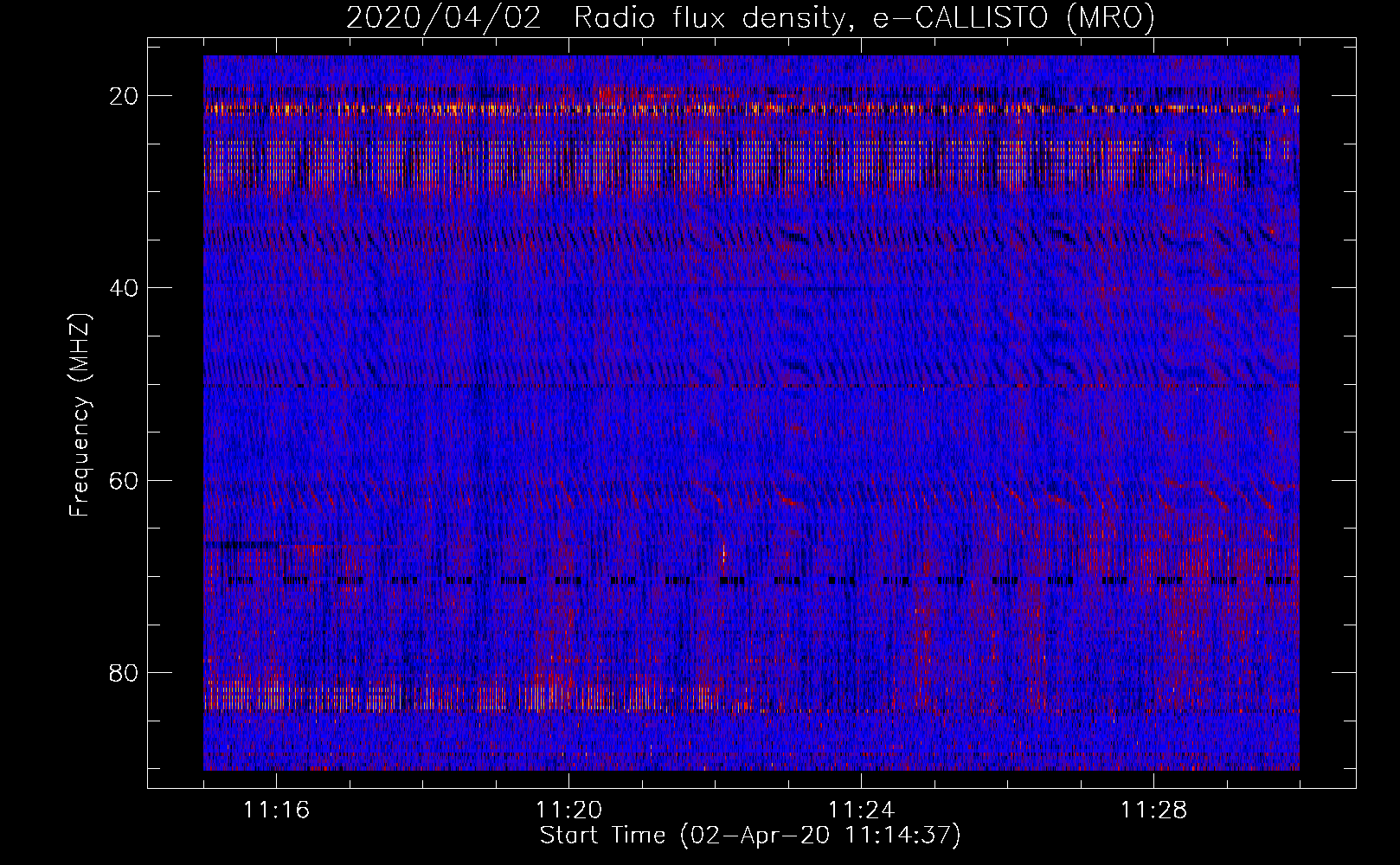Click the '11:24' time tick label
Screen dimensions: 1400x865
click(x=862, y=811)
